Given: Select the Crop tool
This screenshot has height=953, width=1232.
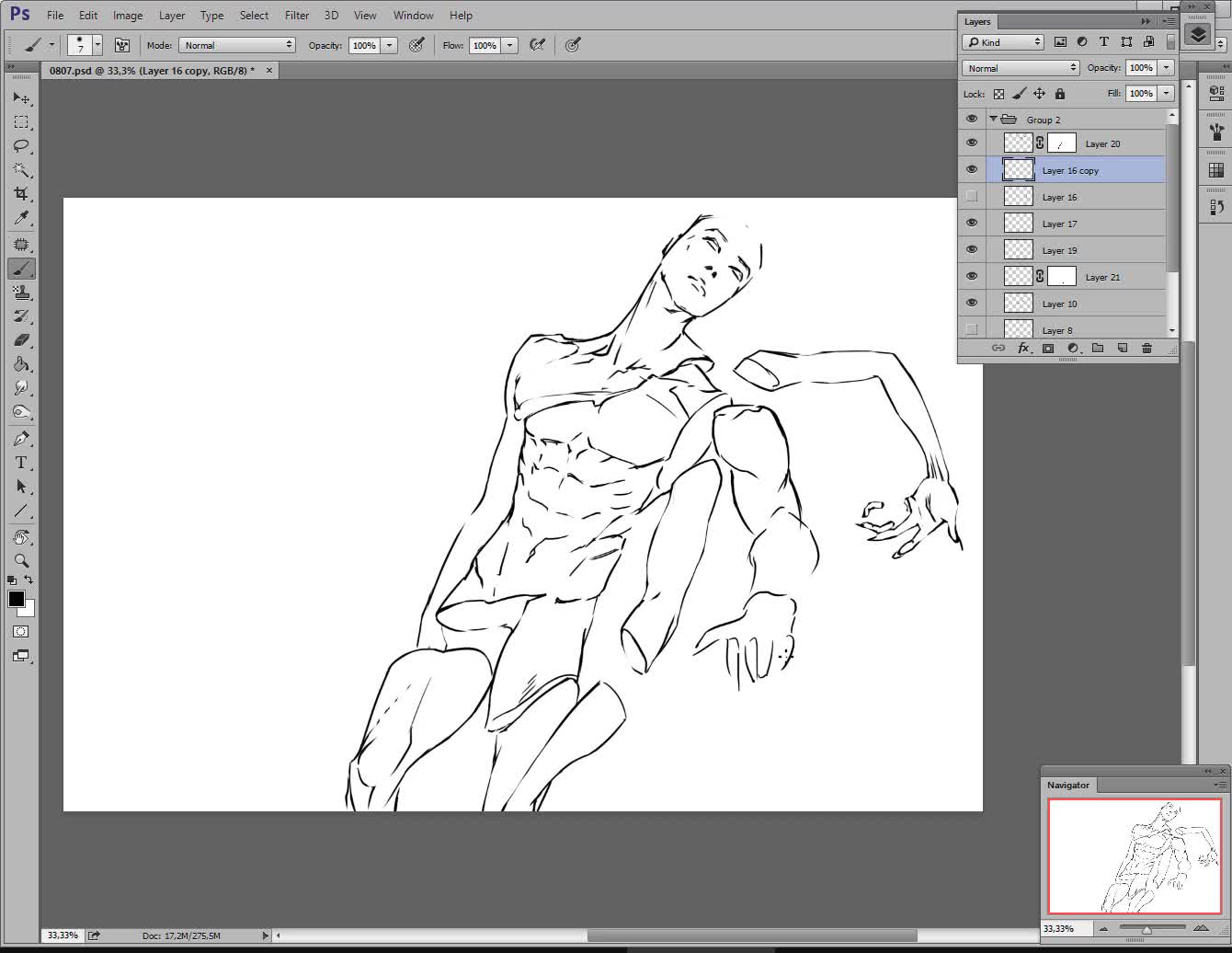Looking at the screenshot, I should (21, 193).
